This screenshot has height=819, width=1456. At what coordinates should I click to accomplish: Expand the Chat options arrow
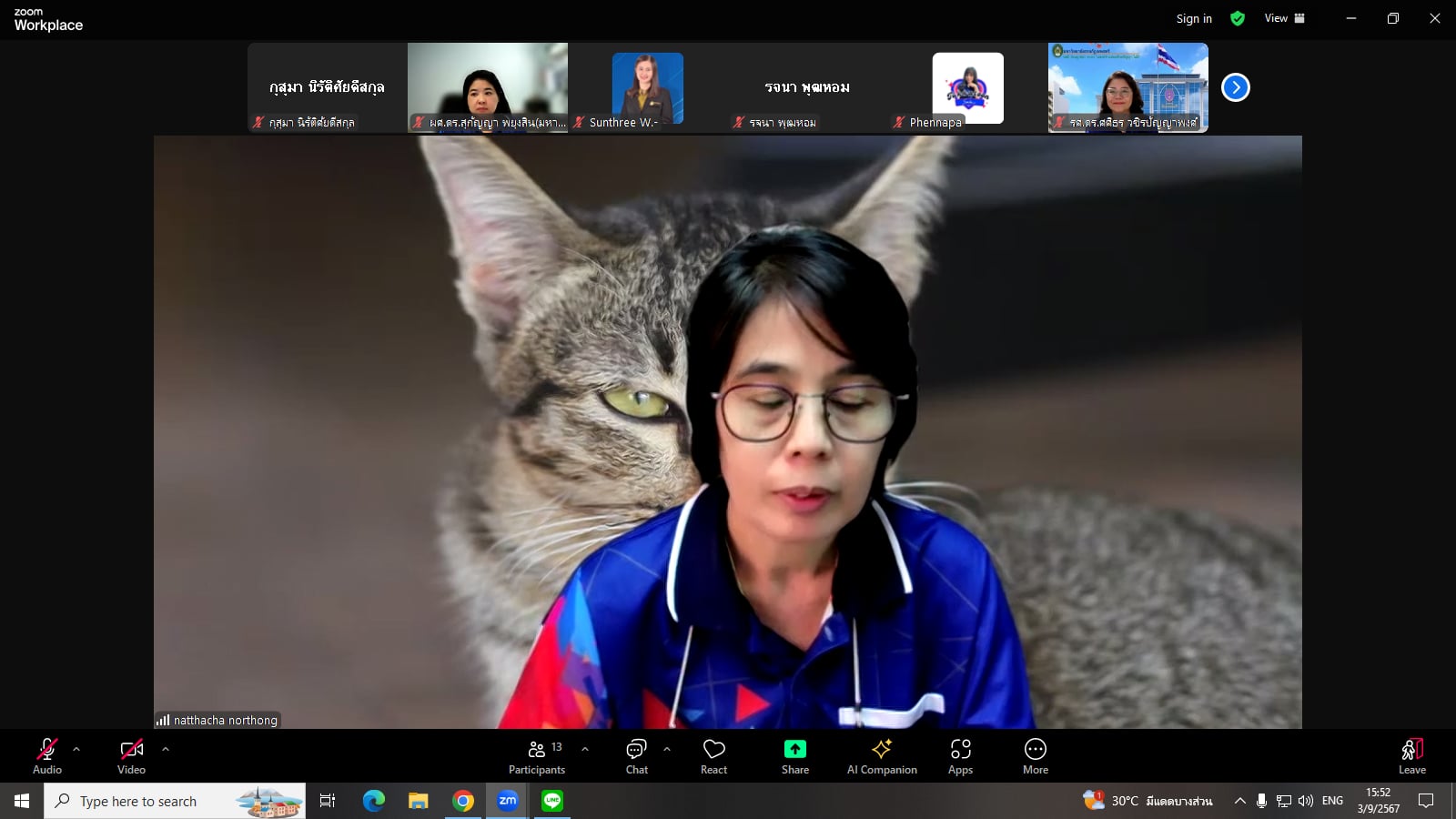[667, 749]
